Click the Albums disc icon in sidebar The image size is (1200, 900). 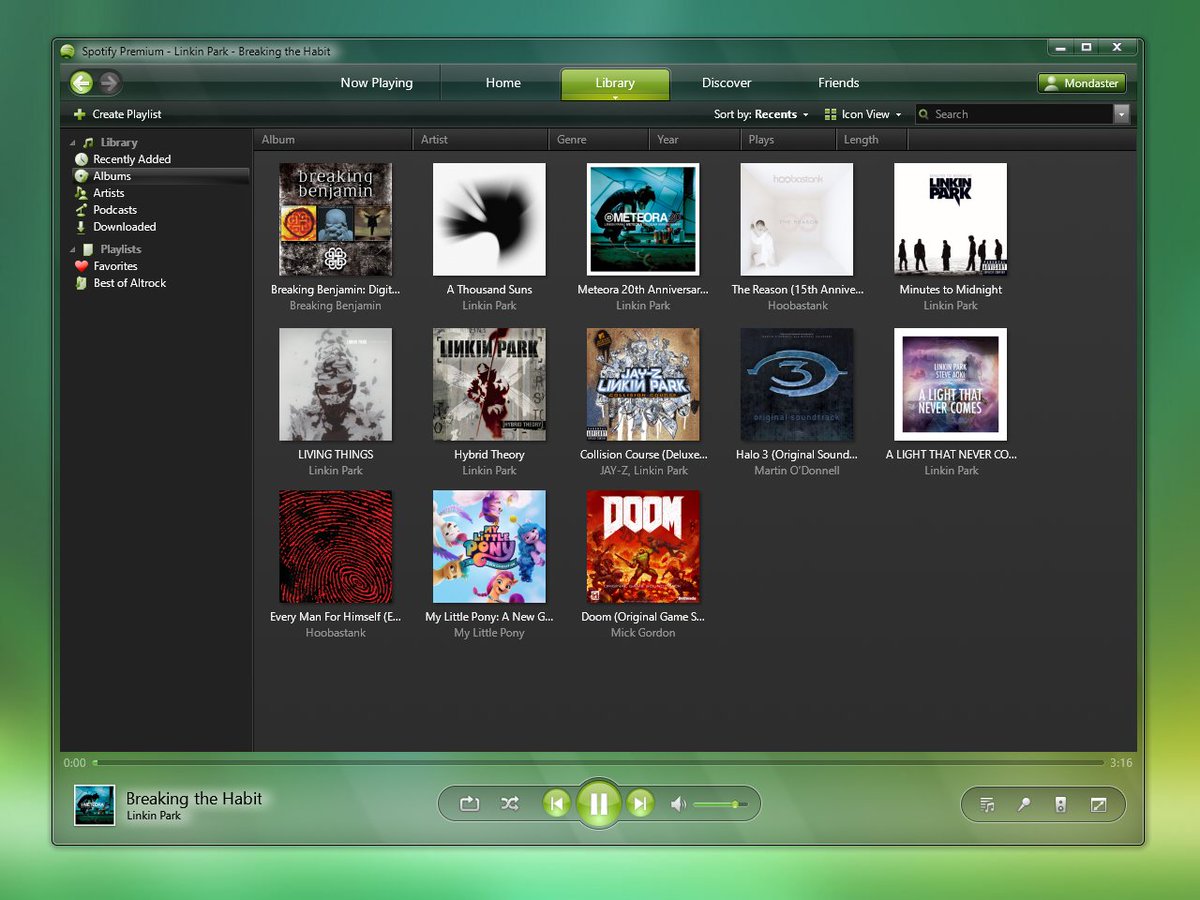(x=81, y=176)
